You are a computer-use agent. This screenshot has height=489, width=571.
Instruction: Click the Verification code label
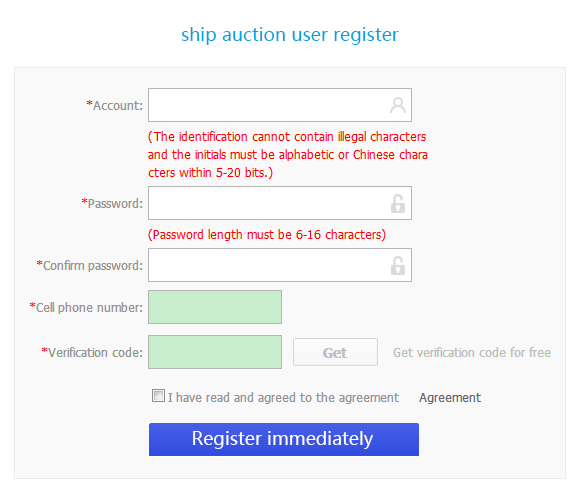coord(92,352)
